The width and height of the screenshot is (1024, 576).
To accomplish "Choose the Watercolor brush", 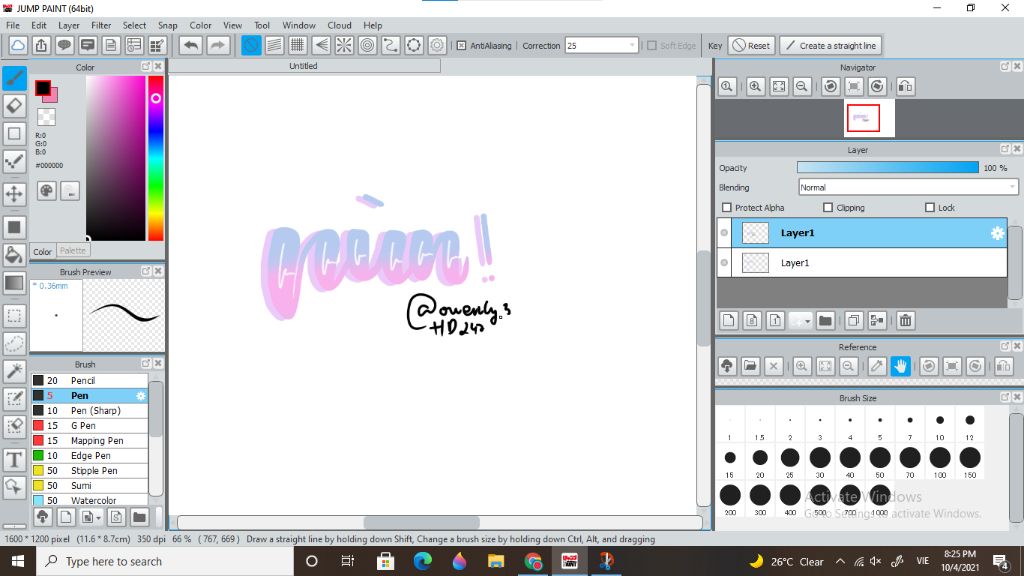I will 90,500.
